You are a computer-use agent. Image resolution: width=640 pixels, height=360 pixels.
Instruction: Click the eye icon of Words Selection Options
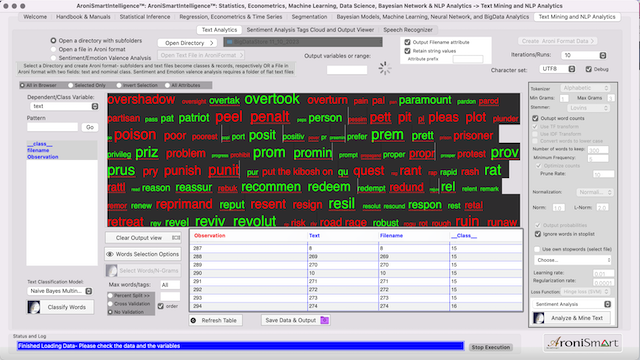110,254
